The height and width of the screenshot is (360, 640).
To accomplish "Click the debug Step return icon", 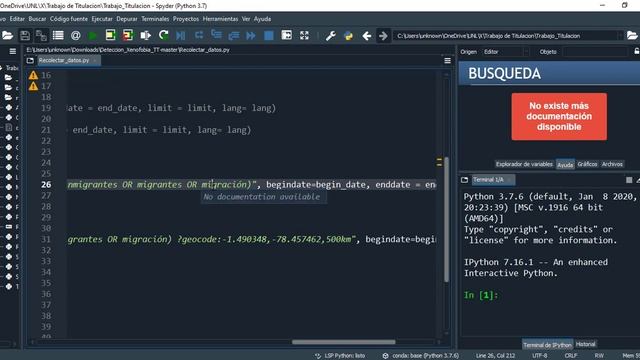I will coord(233,36).
